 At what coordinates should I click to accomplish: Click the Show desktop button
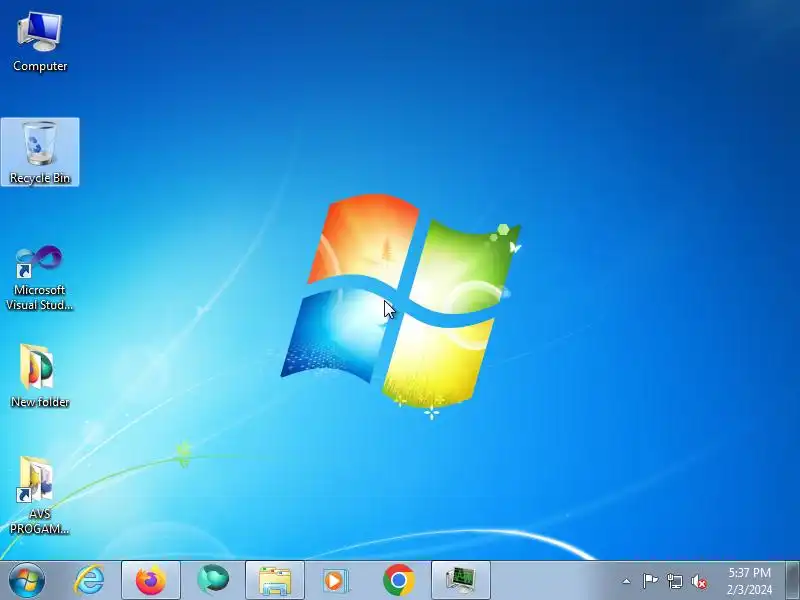[793, 581]
